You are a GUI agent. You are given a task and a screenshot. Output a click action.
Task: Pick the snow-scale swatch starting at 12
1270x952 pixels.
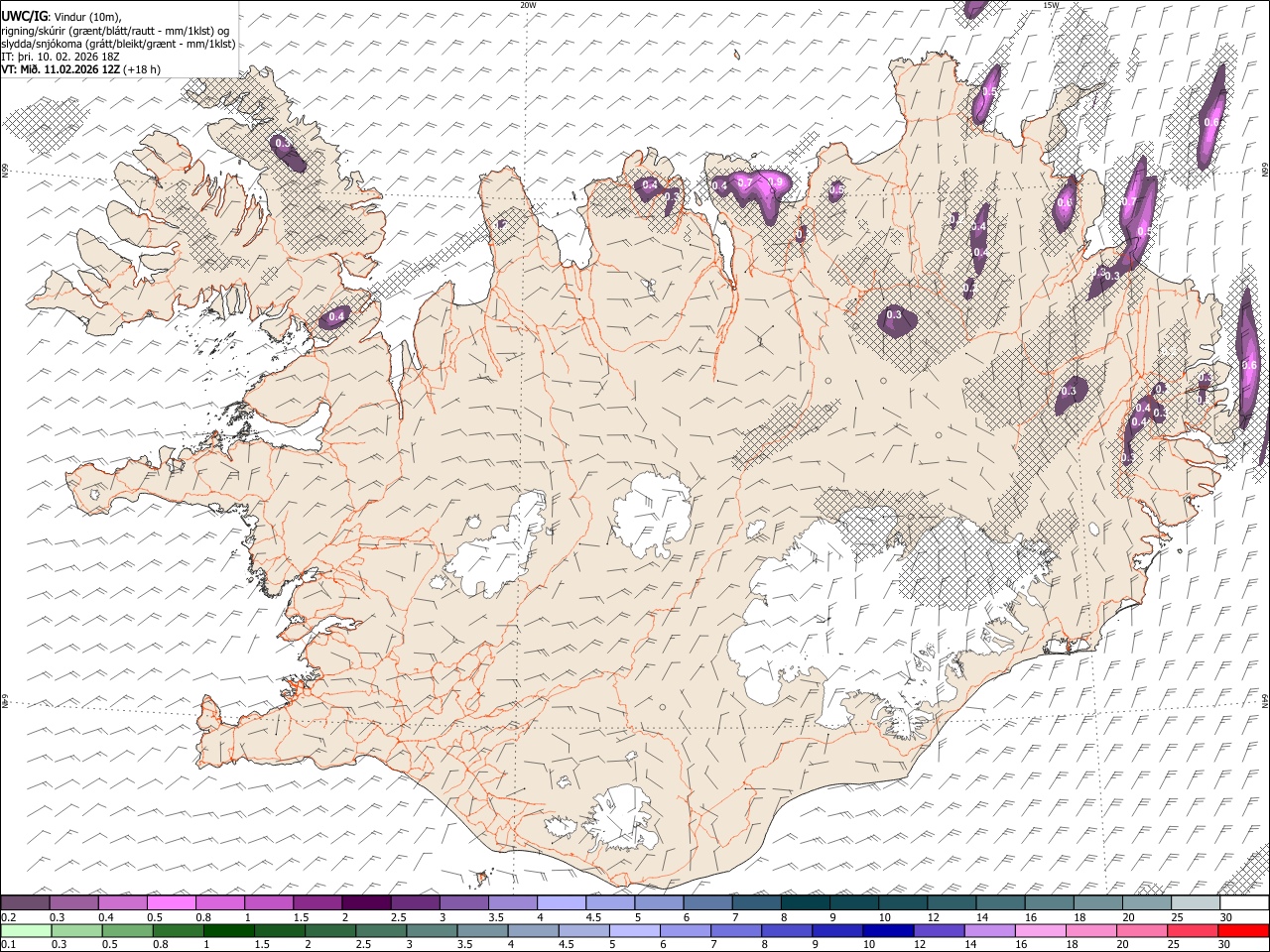click(952, 903)
